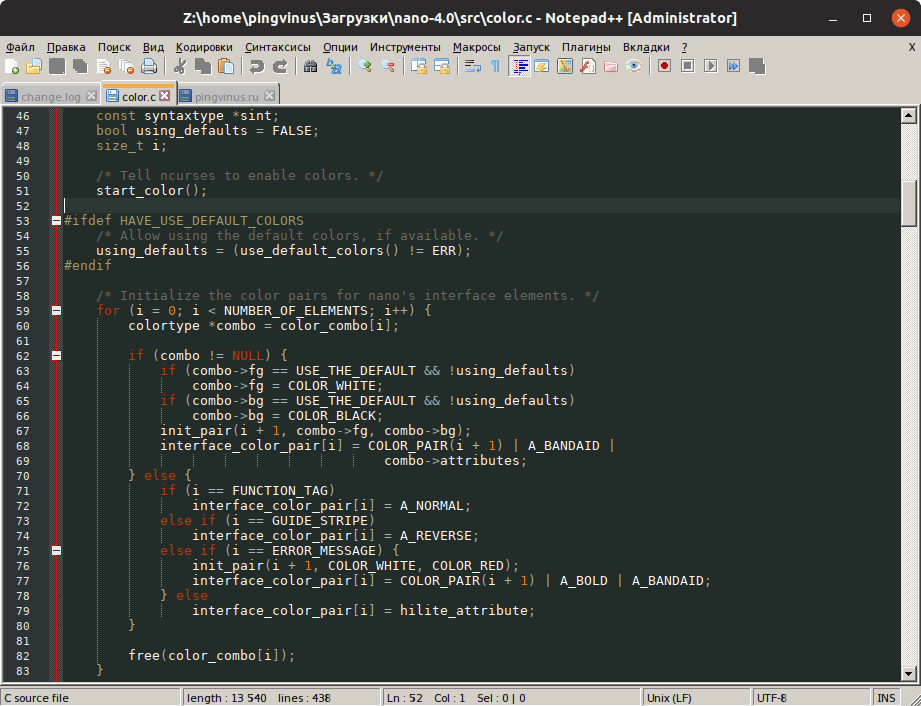The width and height of the screenshot is (921, 706).
Task: Close the pingvinus.ru tab
Action: pyautogui.click(x=269, y=96)
